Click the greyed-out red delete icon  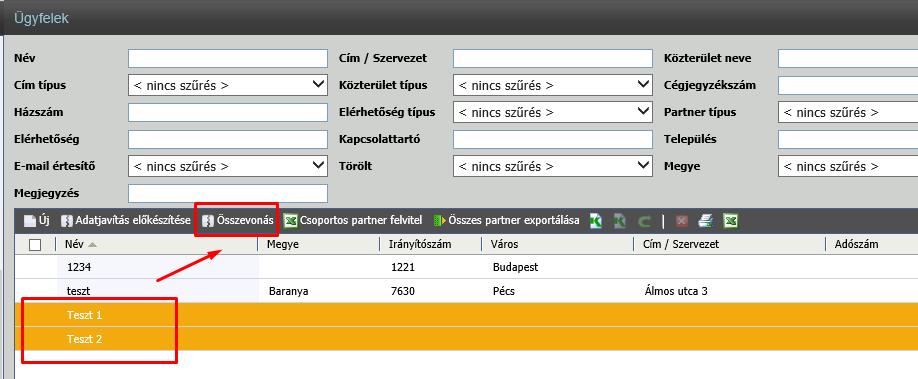click(x=681, y=221)
